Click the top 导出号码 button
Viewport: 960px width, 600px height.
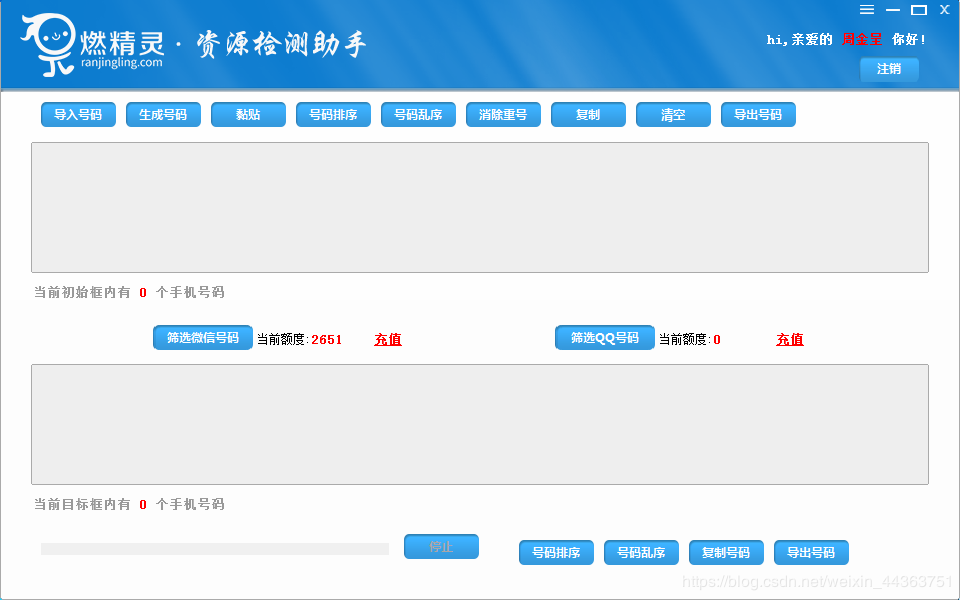click(x=758, y=114)
